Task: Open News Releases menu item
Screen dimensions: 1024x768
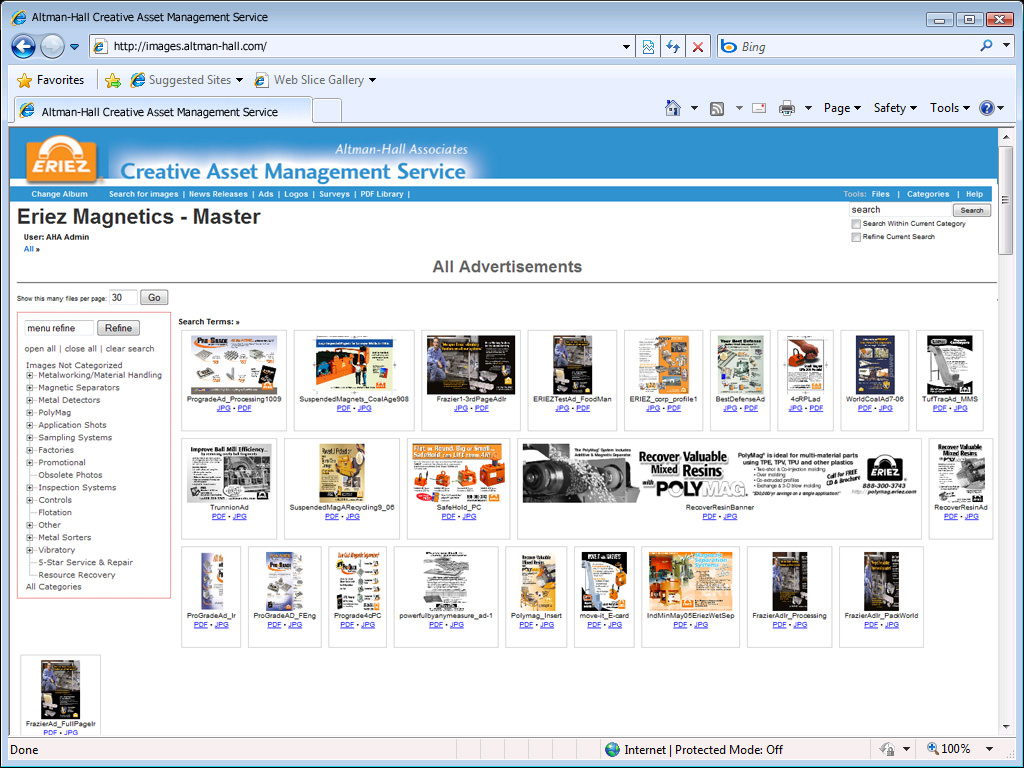Action: coord(218,194)
